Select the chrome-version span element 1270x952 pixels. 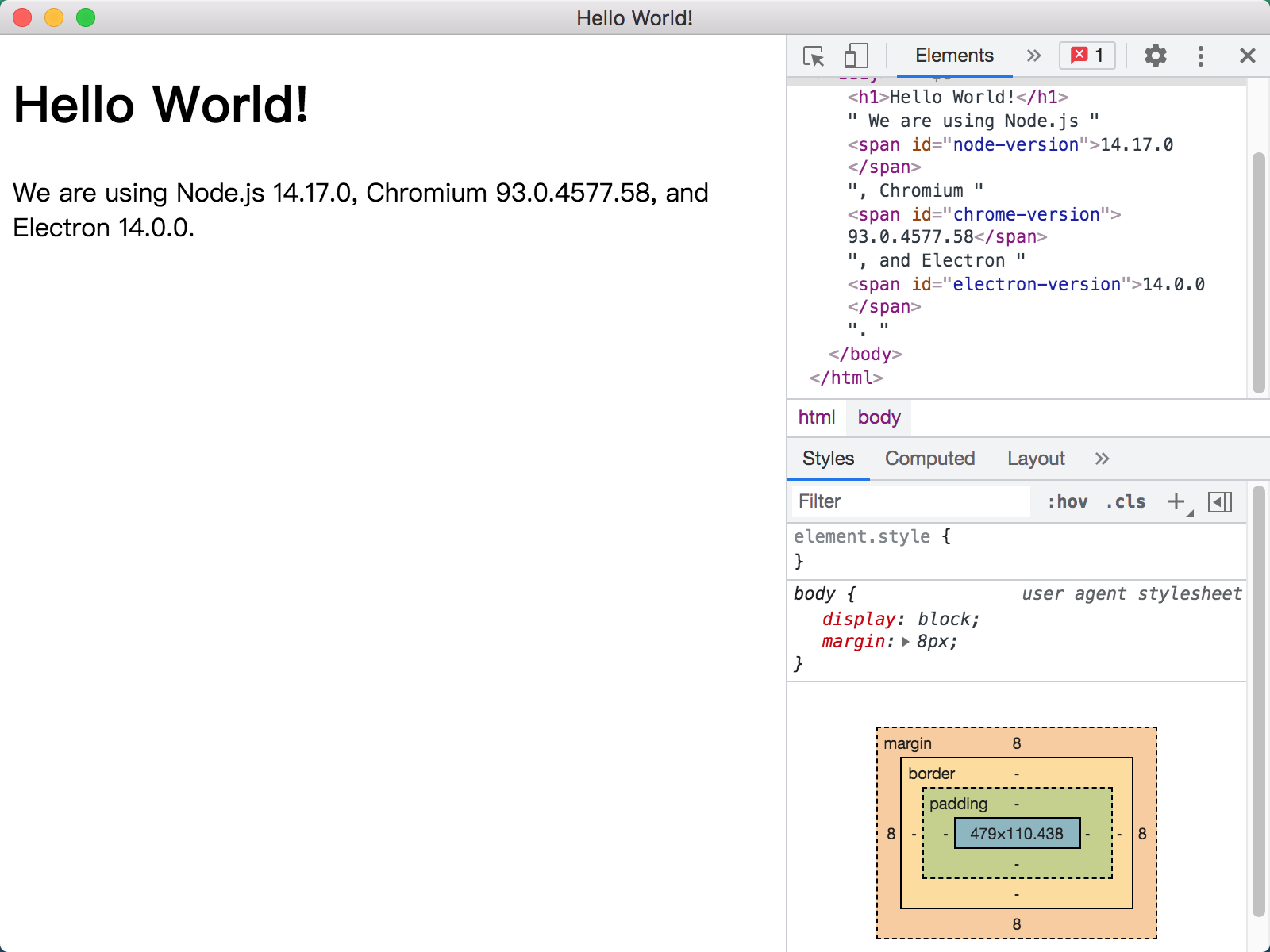[x=984, y=225]
